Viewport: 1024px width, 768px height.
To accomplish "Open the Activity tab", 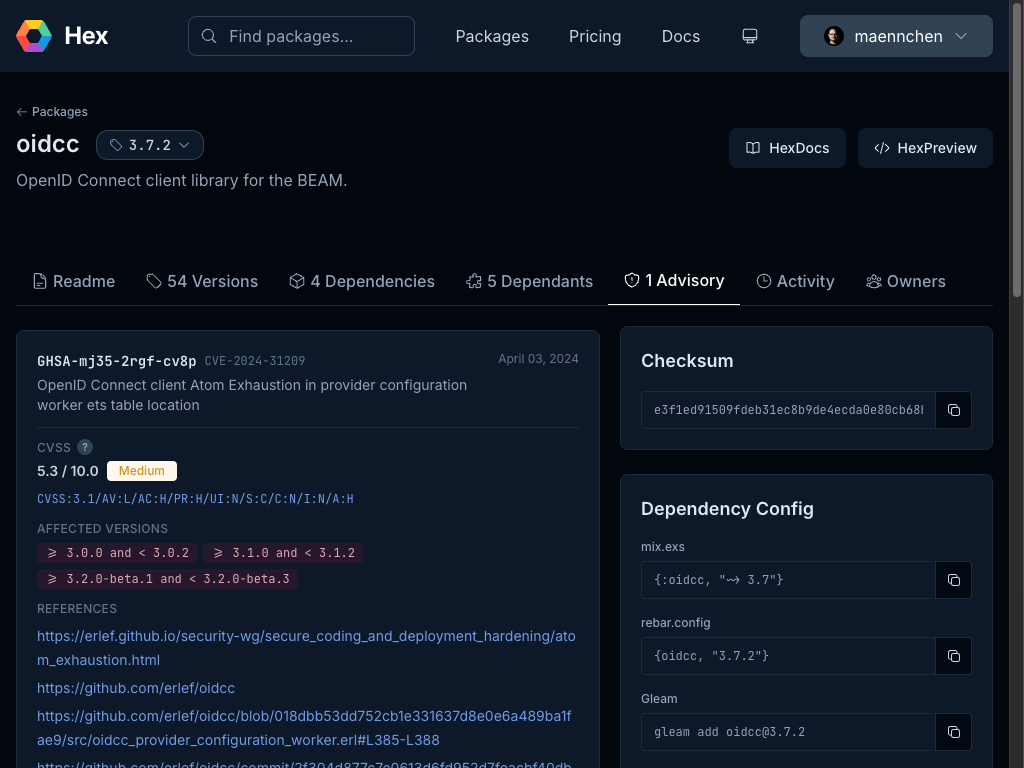I will point(795,281).
